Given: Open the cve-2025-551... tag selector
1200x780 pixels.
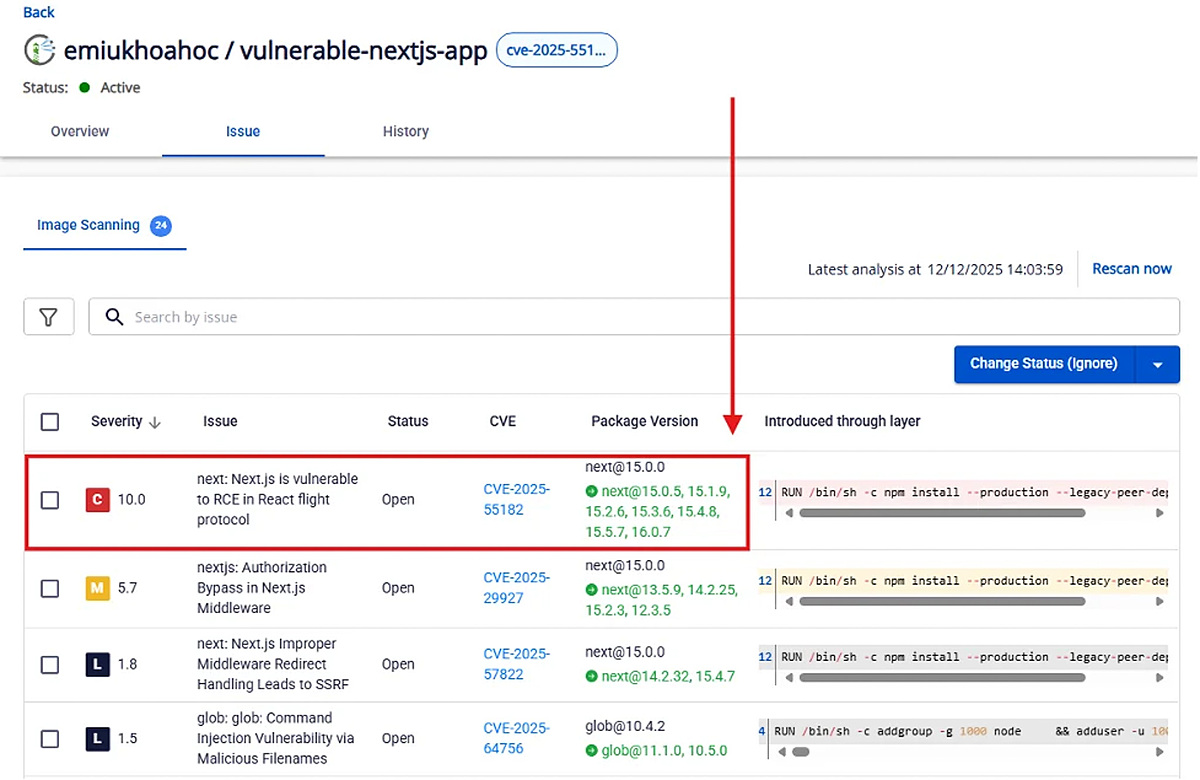Looking at the screenshot, I should point(557,51).
